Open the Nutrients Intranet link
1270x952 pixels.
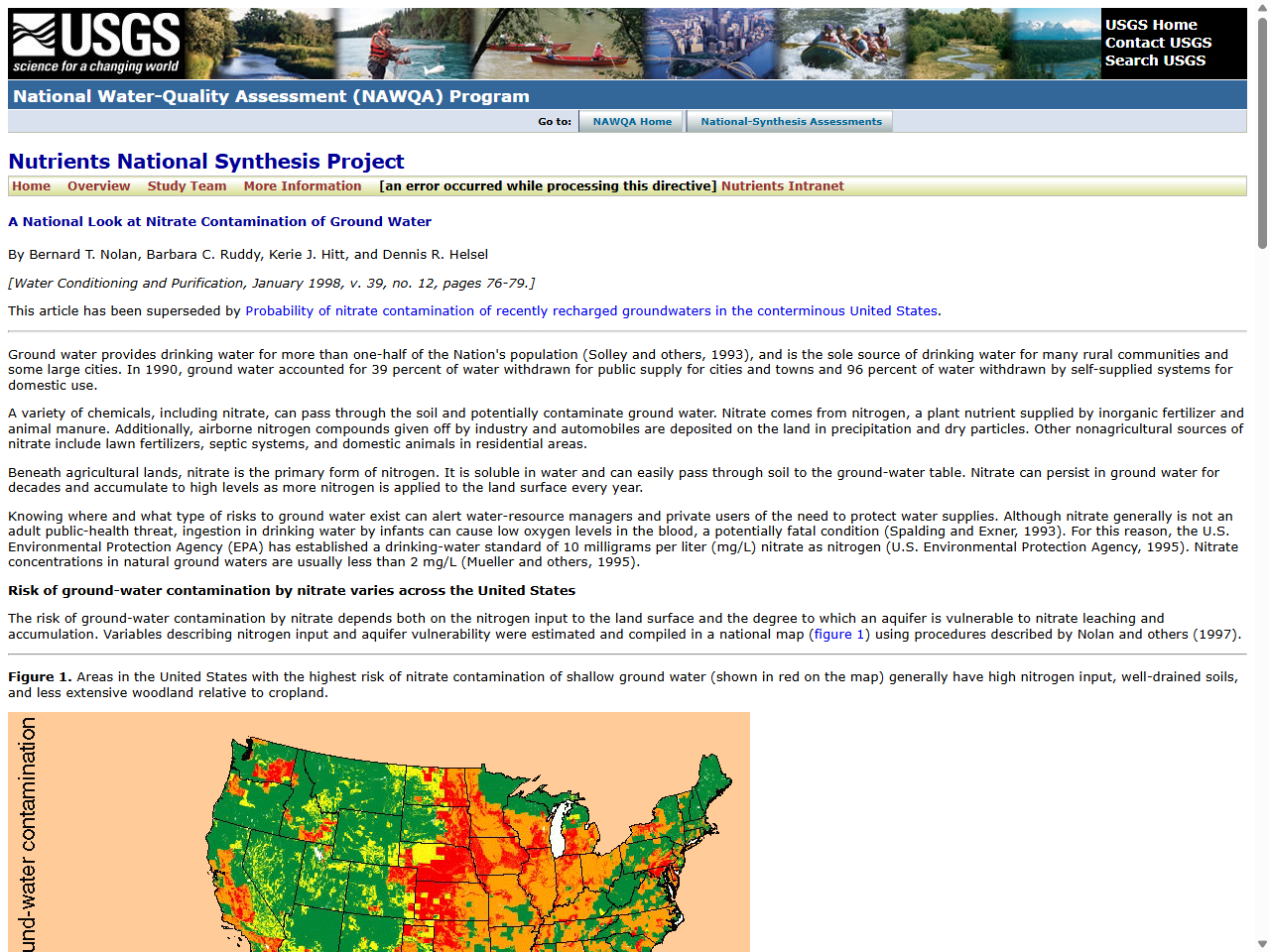pyautogui.click(x=783, y=185)
